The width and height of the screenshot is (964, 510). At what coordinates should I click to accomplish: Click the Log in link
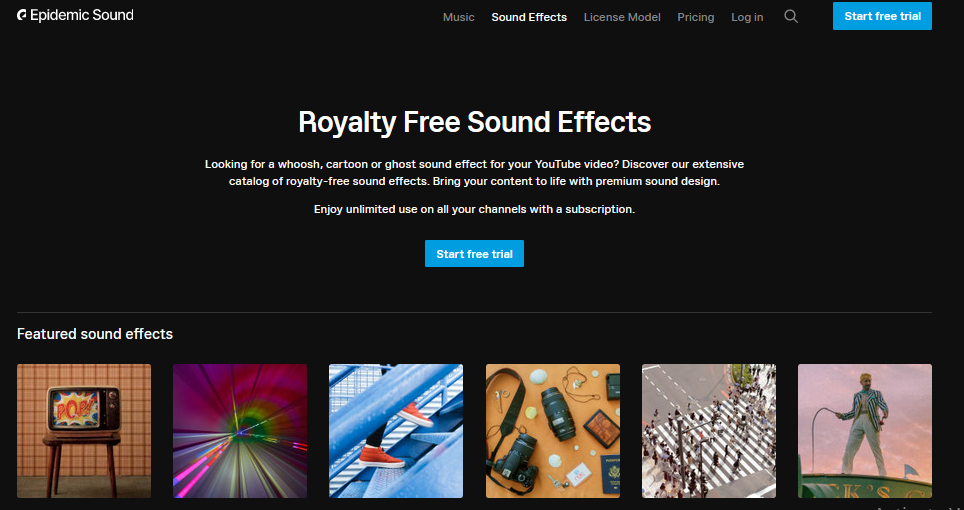(x=747, y=17)
